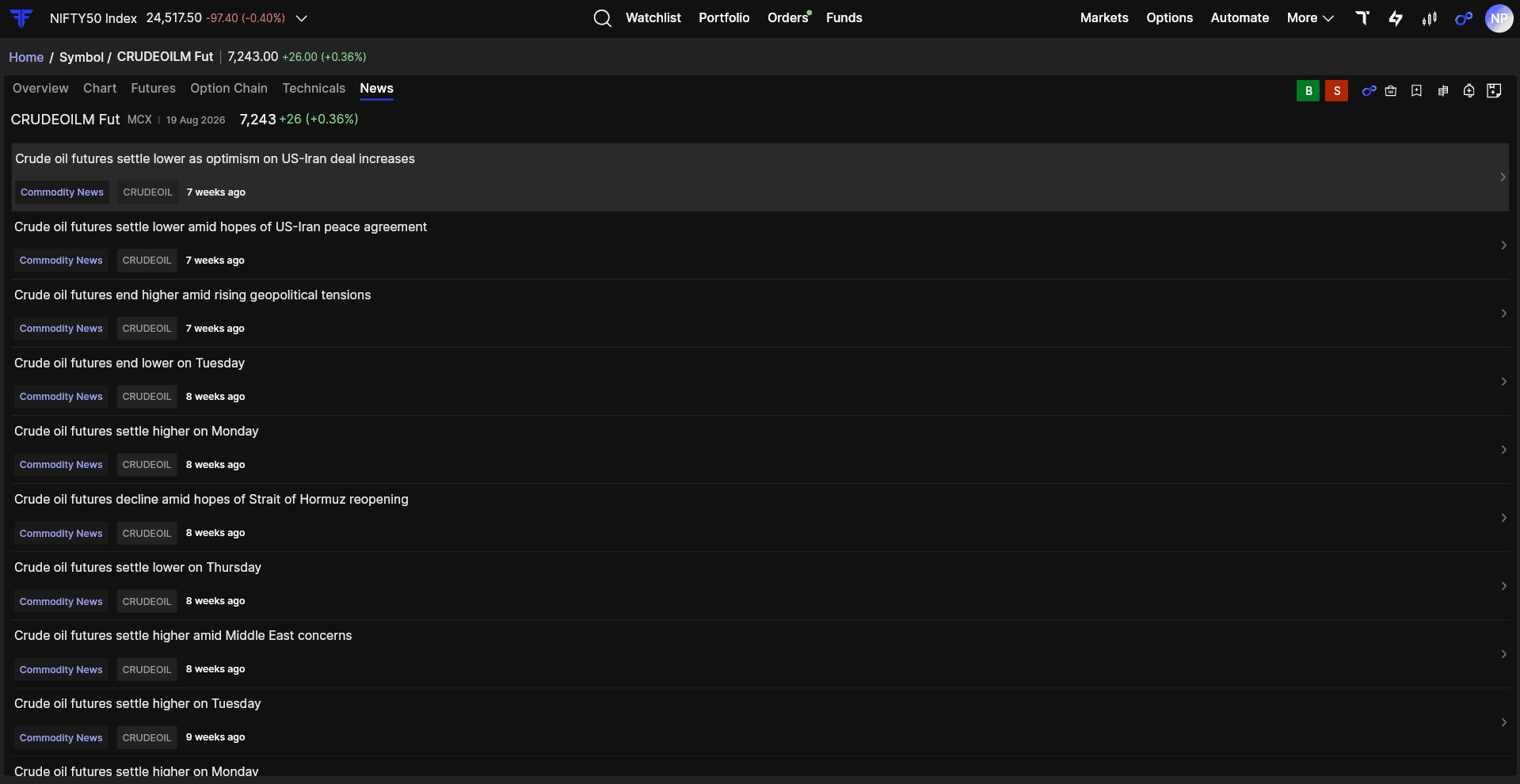Open arrow for 'settle higher on Tuesday' article
1520x784 pixels.
(1503, 722)
